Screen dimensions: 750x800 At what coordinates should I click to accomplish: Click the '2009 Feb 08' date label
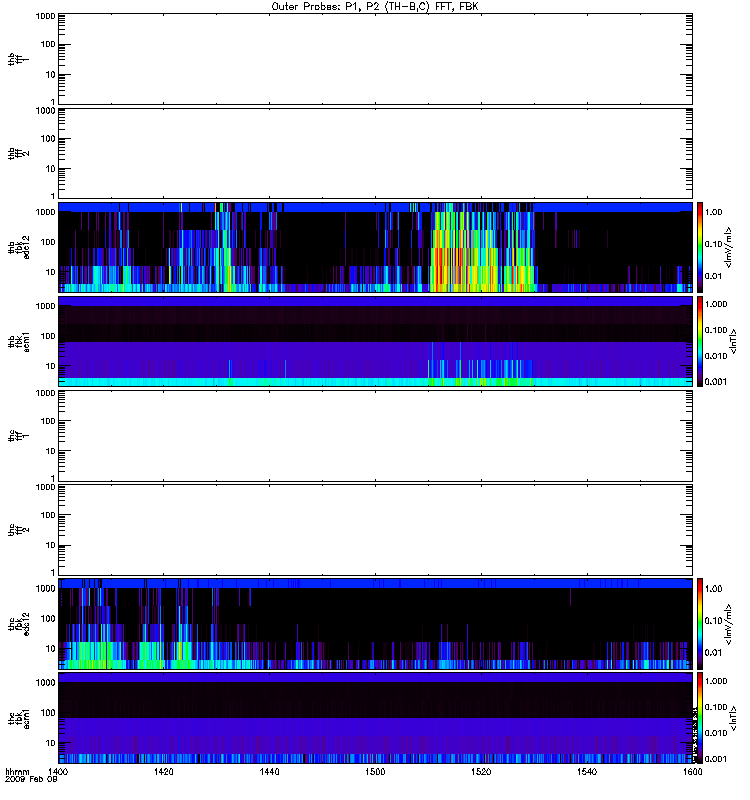pyautogui.click(x=31, y=780)
